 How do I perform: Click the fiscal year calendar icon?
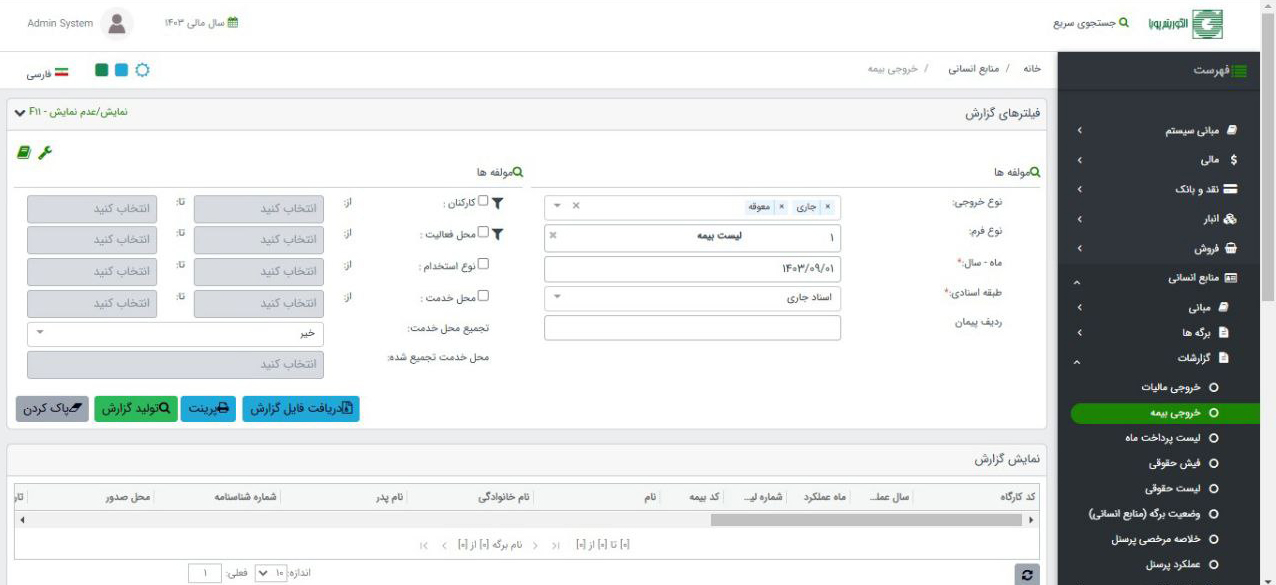click(233, 24)
